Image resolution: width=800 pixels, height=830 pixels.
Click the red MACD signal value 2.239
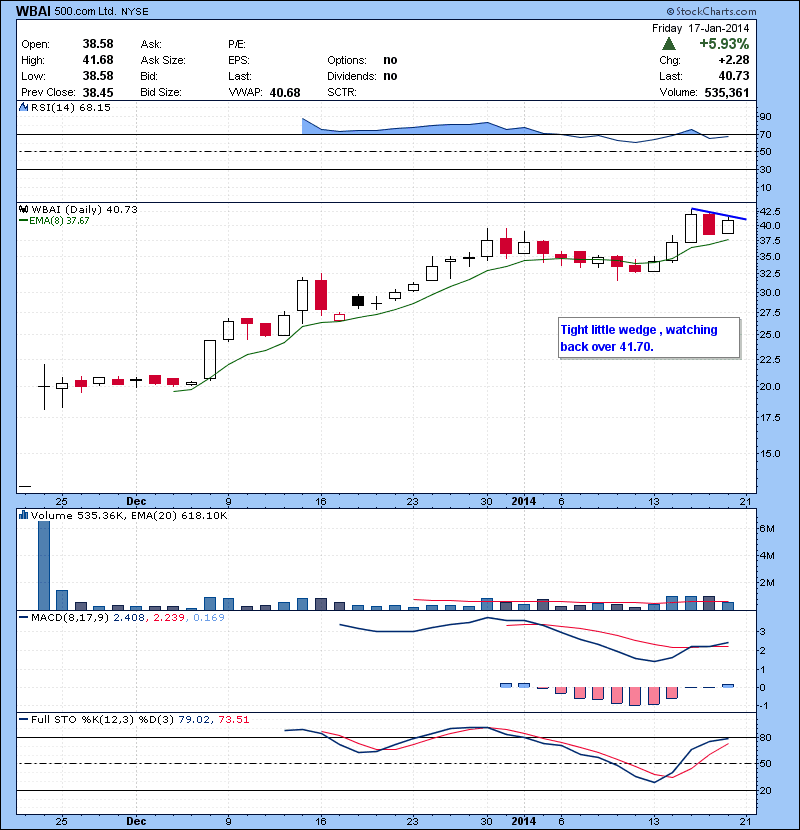[x=169, y=617]
